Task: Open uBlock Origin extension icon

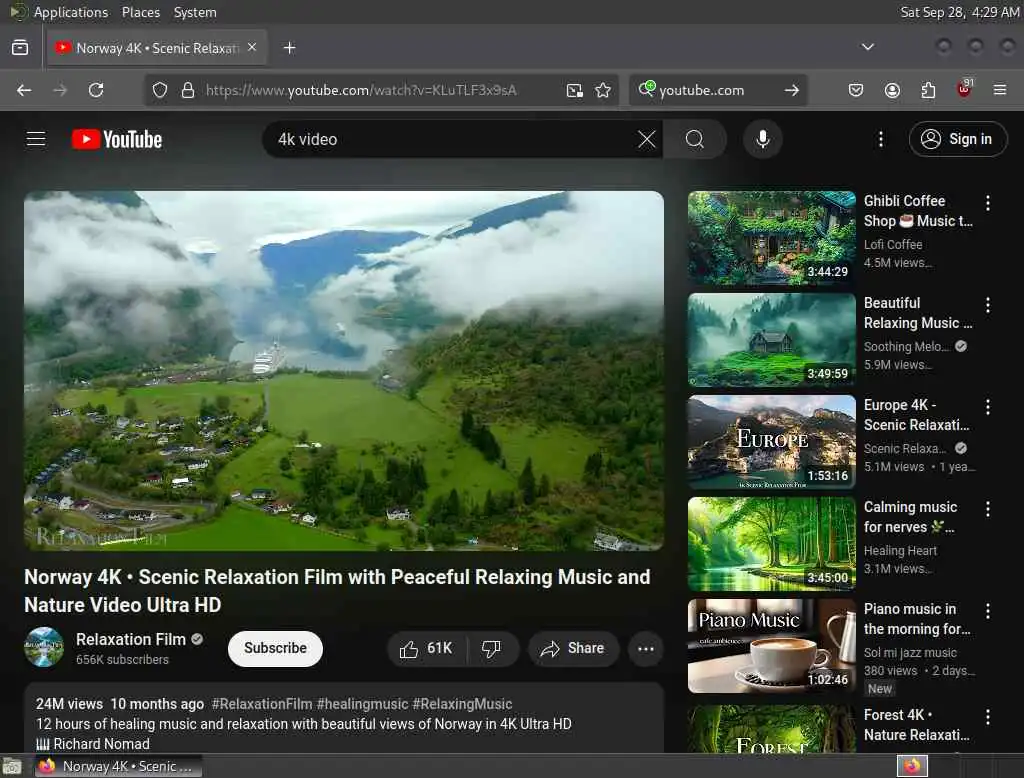Action: [964, 89]
